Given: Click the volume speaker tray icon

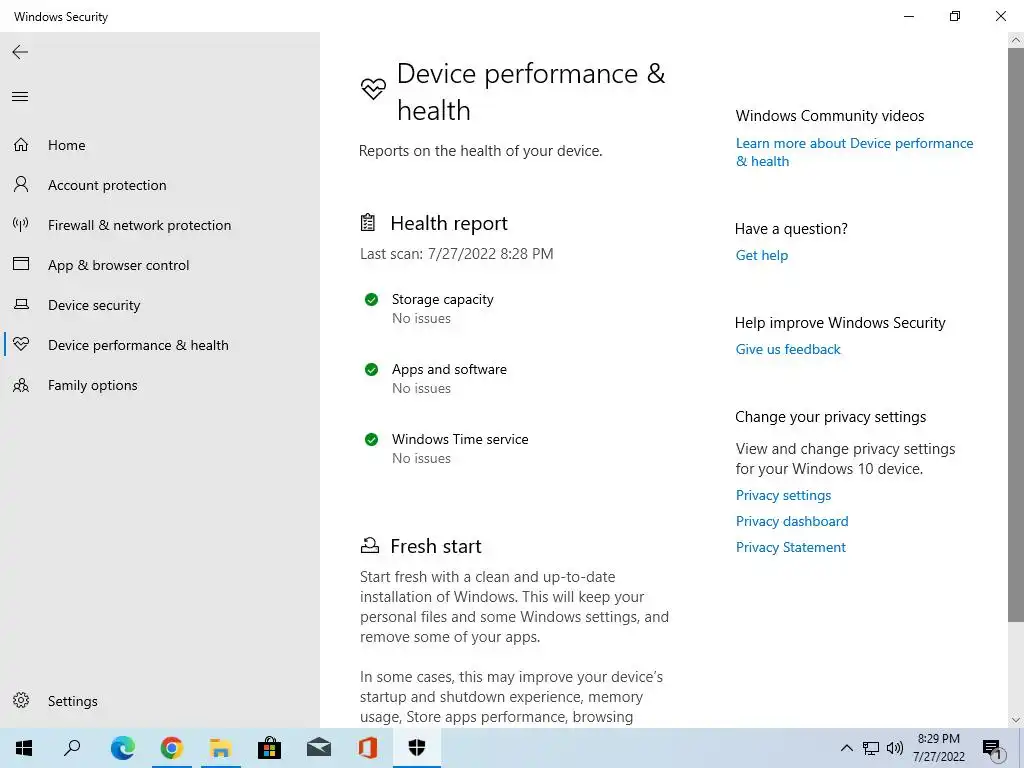Looking at the screenshot, I should pyautogui.click(x=895, y=748).
